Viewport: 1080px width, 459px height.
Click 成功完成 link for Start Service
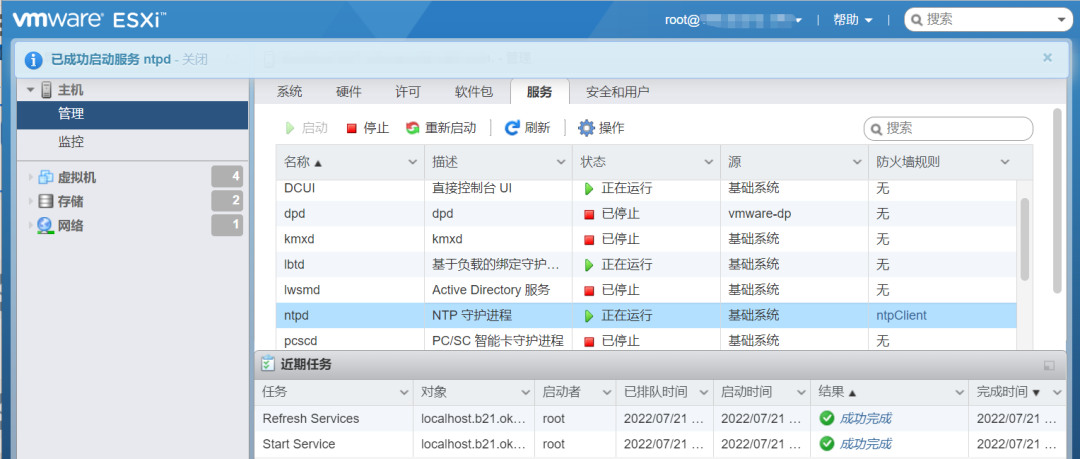866,444
